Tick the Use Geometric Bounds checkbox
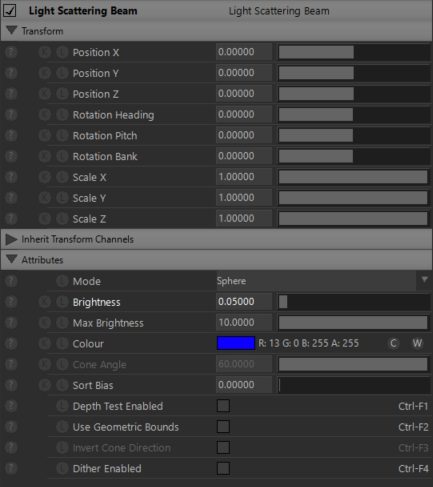The width and height of the screenshot is (433, 487). pos(223,427)
